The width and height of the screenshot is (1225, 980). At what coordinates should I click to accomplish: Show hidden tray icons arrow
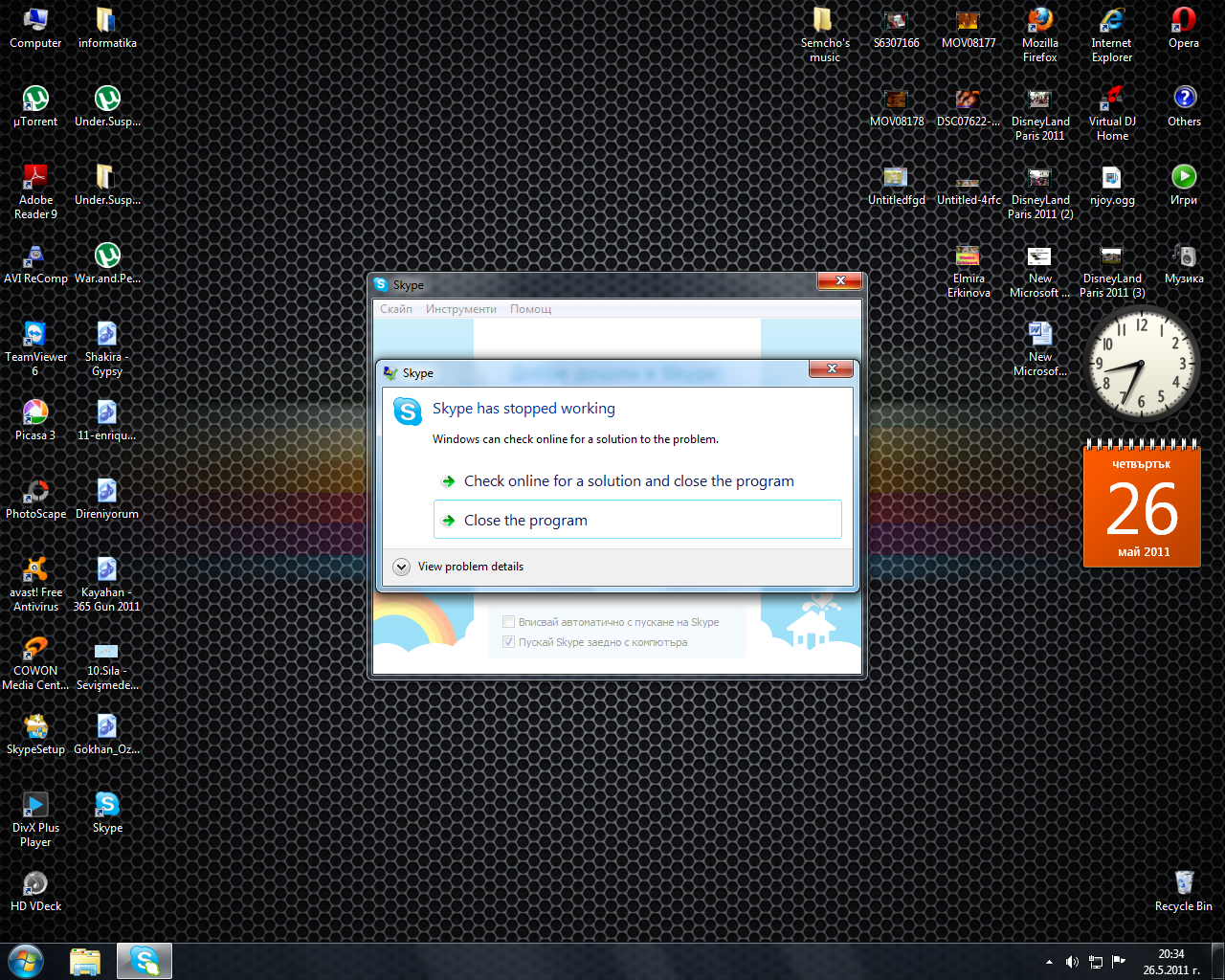coord(1049,962)
